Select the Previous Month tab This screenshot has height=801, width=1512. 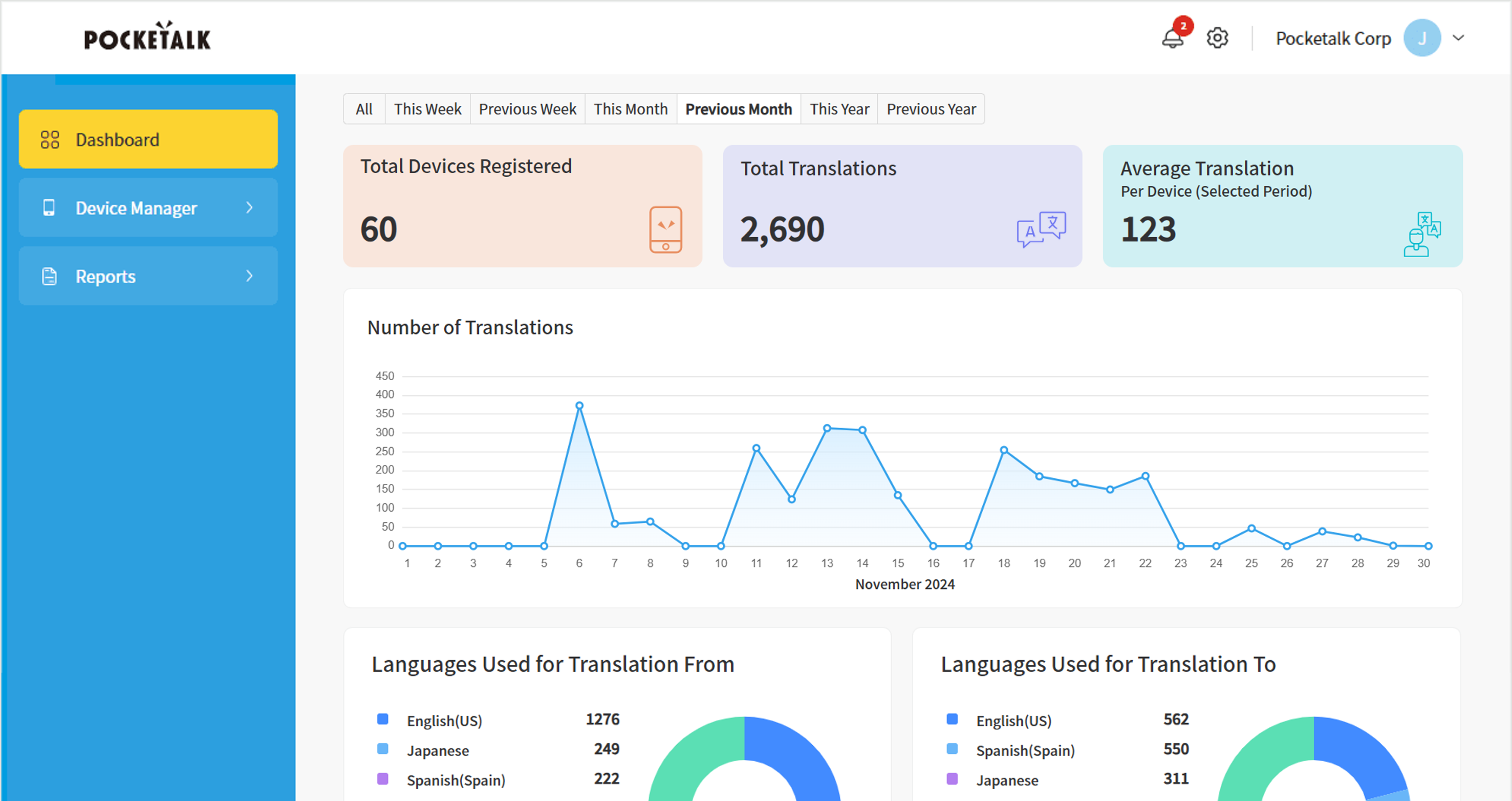(739, 109)
